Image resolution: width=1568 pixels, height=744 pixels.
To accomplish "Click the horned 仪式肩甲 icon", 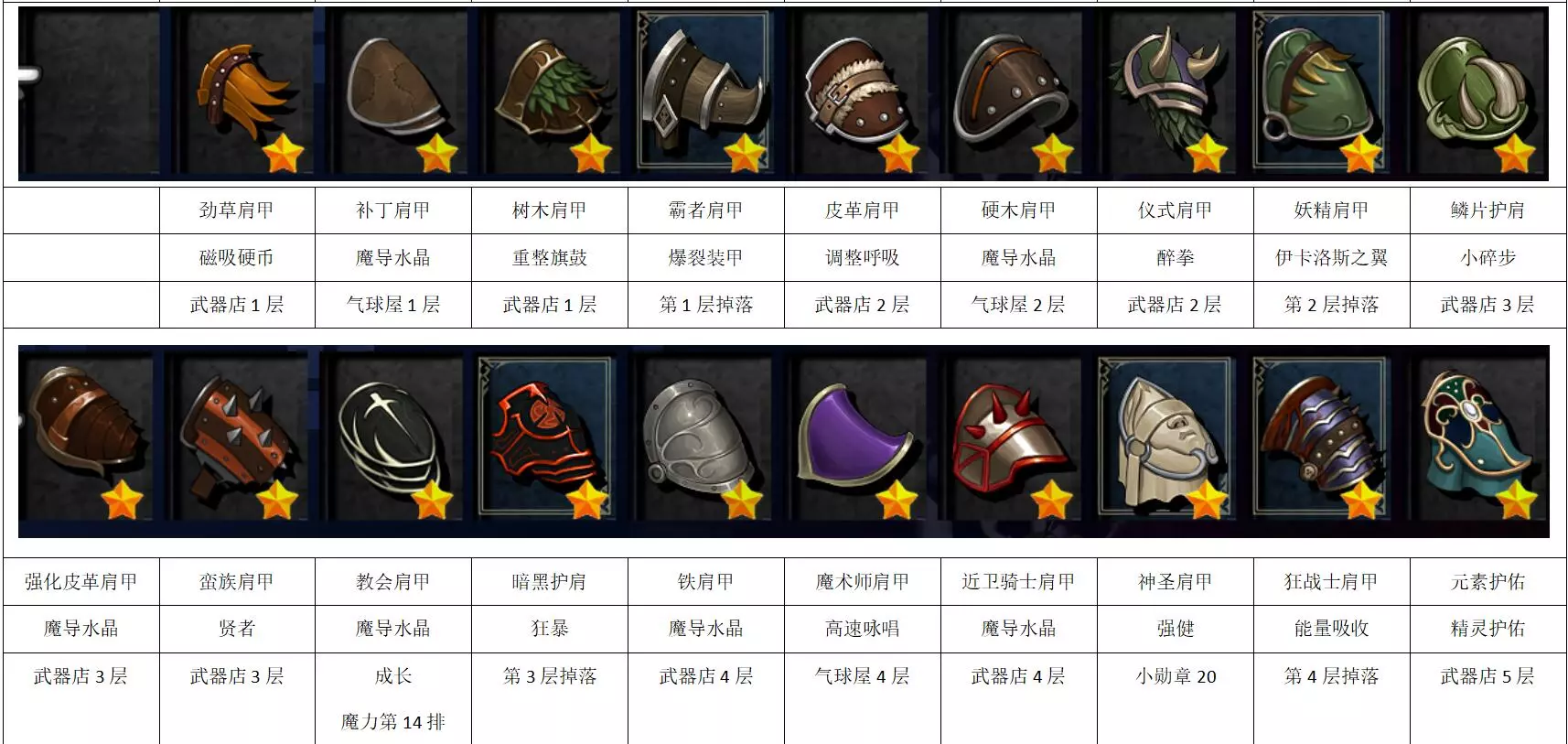I will point(1174,93).
